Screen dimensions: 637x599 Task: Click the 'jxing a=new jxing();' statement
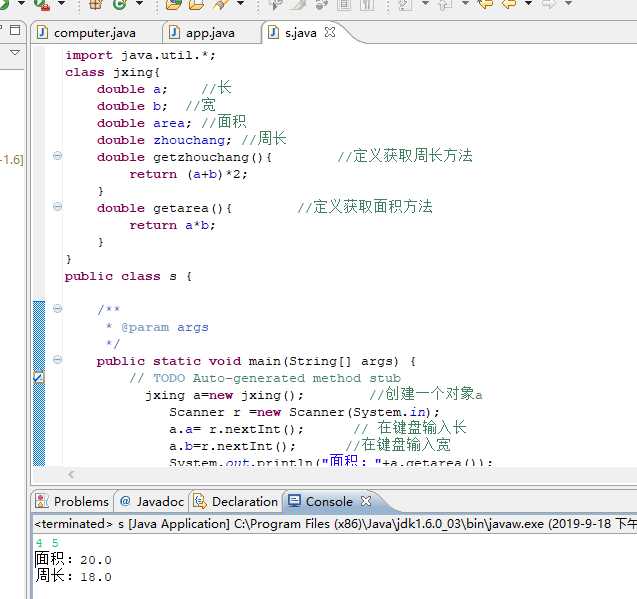click(224, 395)
